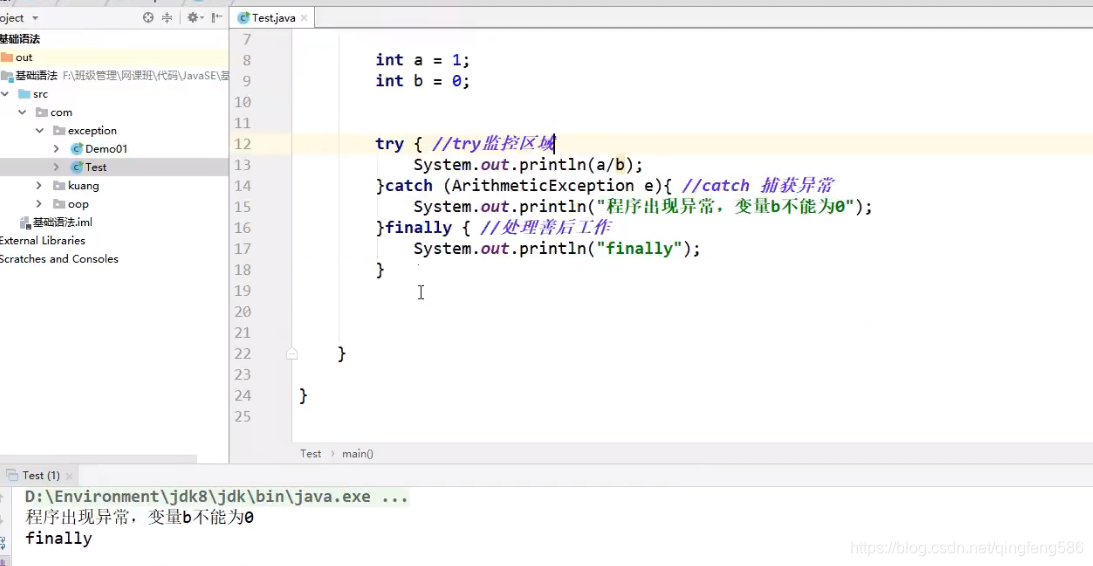Screen dimensions: 1093x566
Task: Click the 'finally' output line in console
Action: pyautogui.click(x=59, y=538)
